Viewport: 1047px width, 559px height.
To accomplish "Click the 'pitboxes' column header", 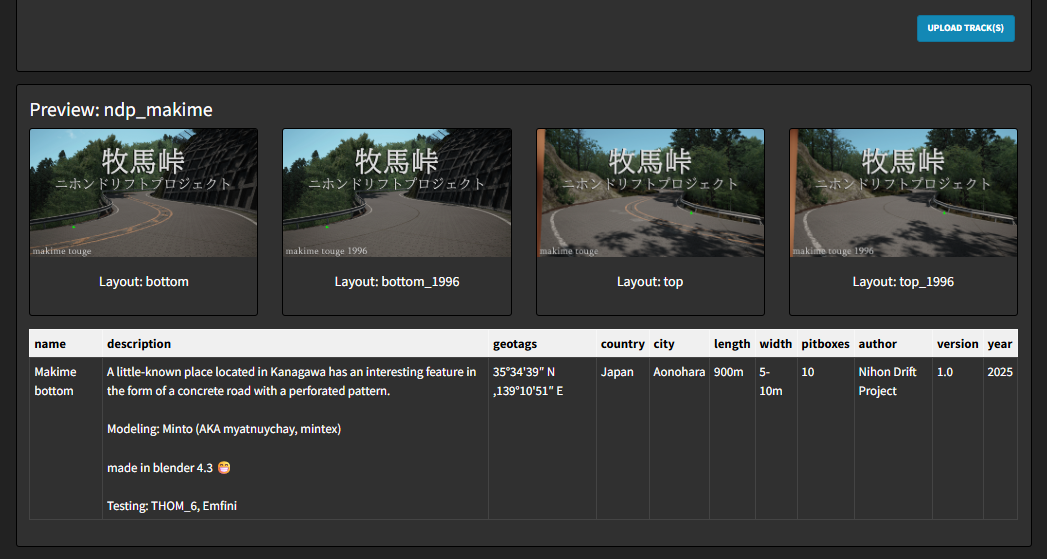I will pos(825,344).
